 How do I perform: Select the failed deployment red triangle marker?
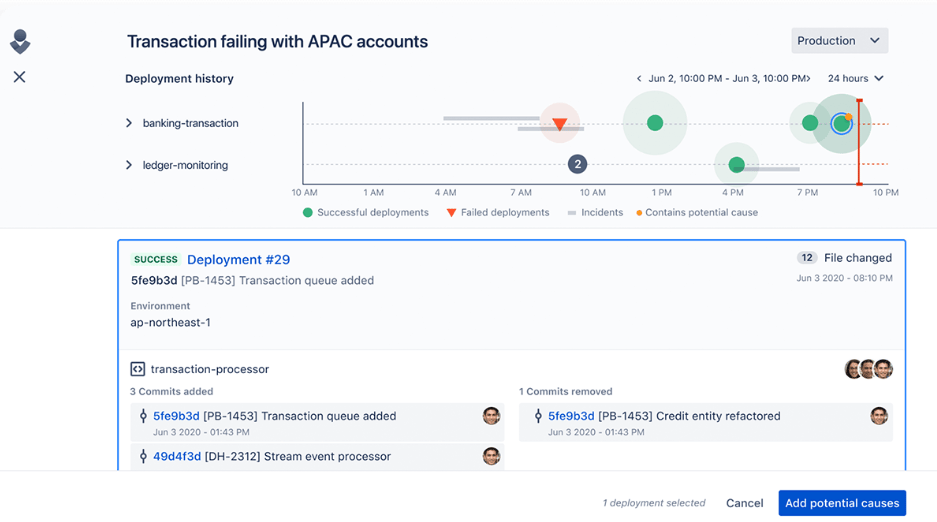[x=559, y=124]
